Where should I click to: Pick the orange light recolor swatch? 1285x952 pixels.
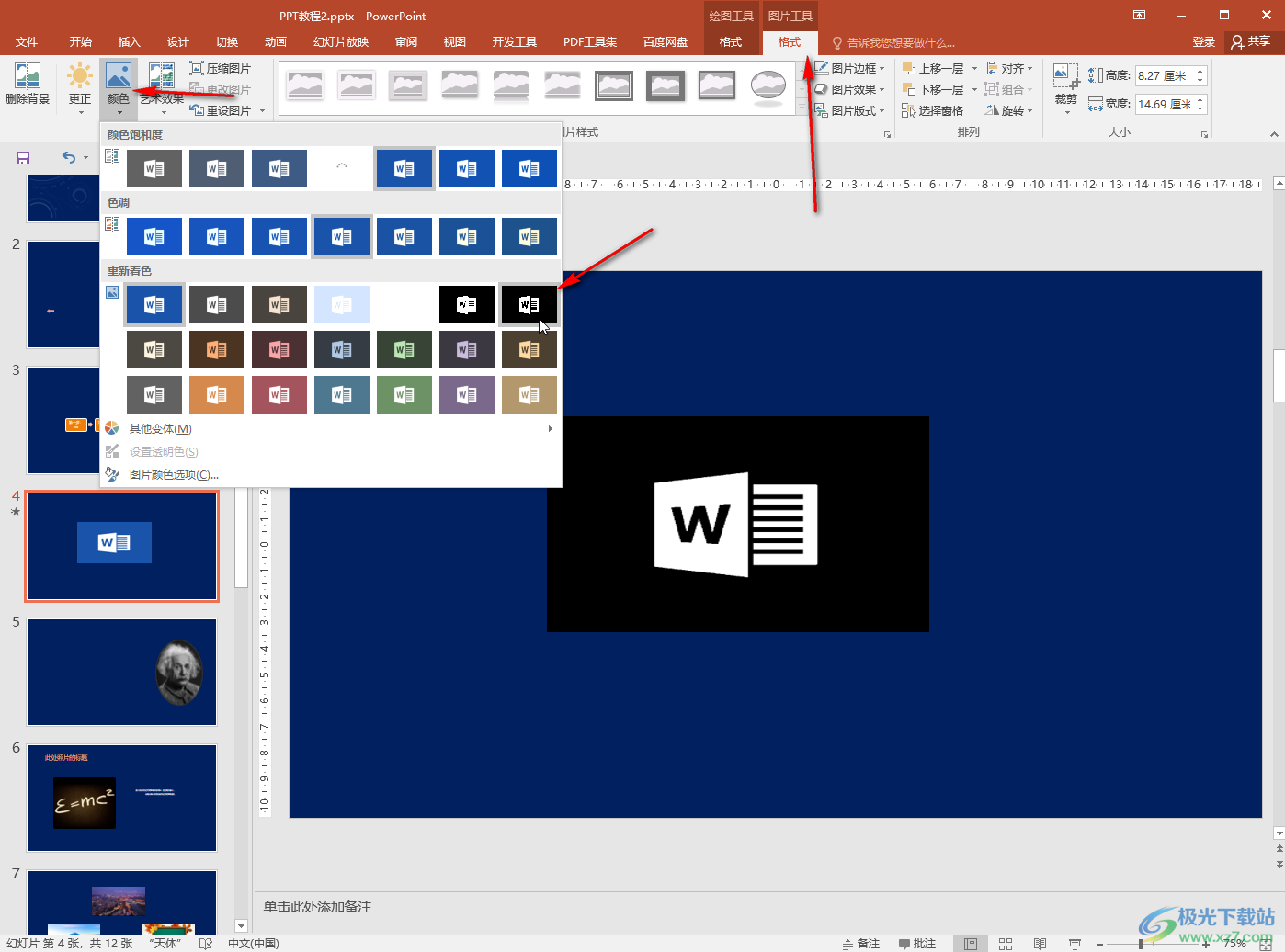tap(217, 394)
